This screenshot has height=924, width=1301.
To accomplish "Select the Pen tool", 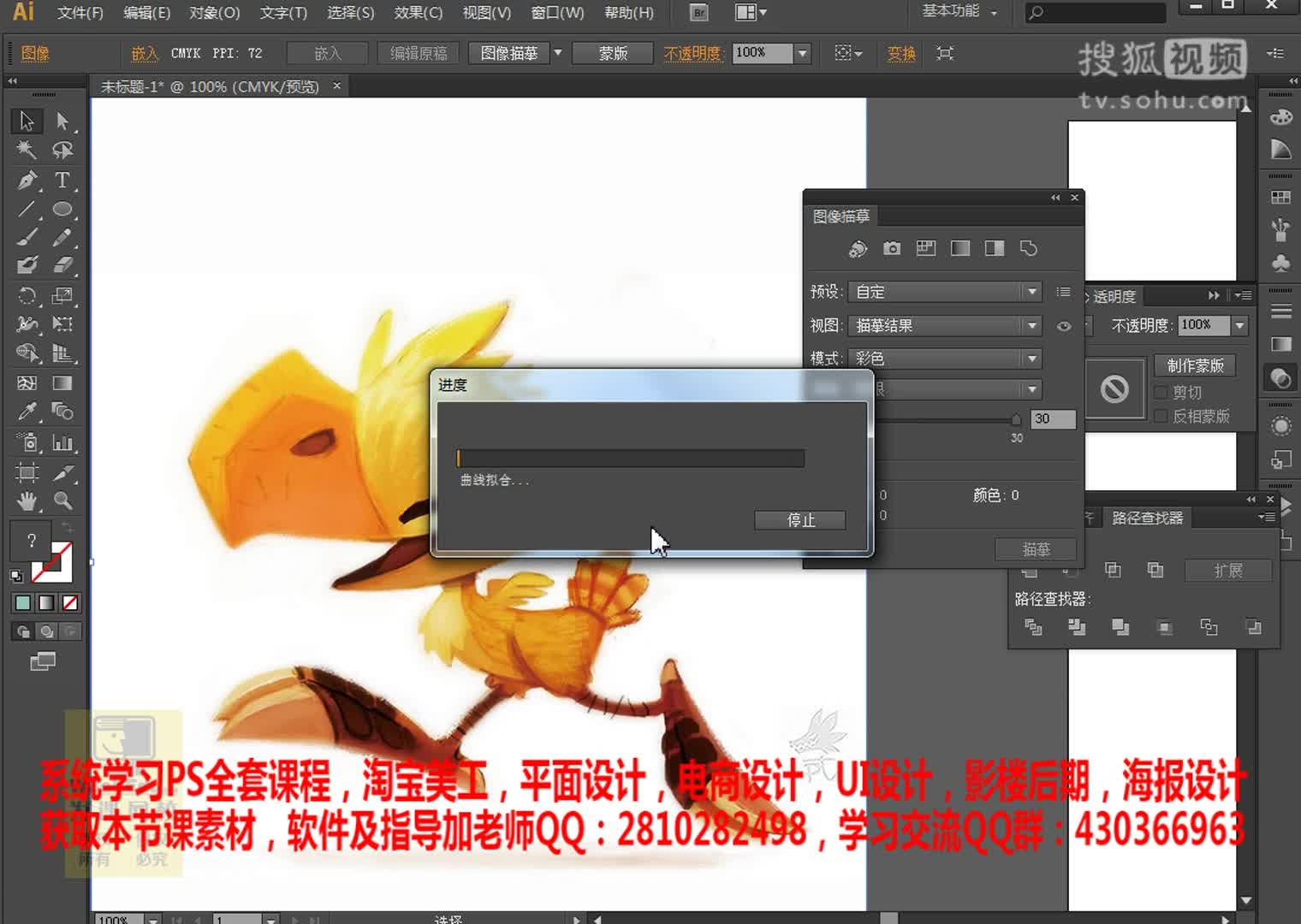I will (27, 181).
